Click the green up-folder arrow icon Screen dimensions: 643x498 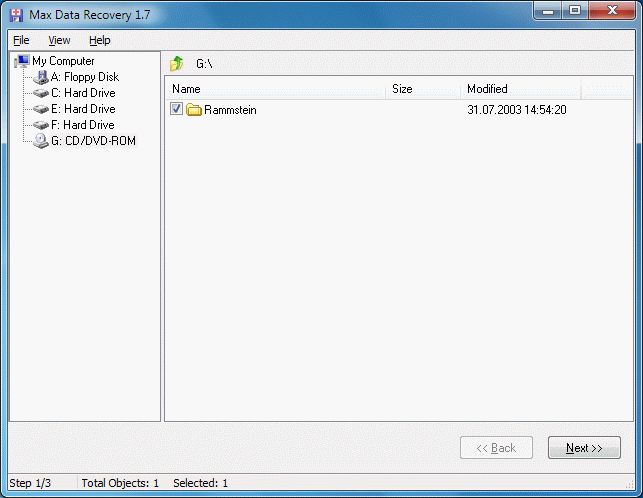[177, 64]
